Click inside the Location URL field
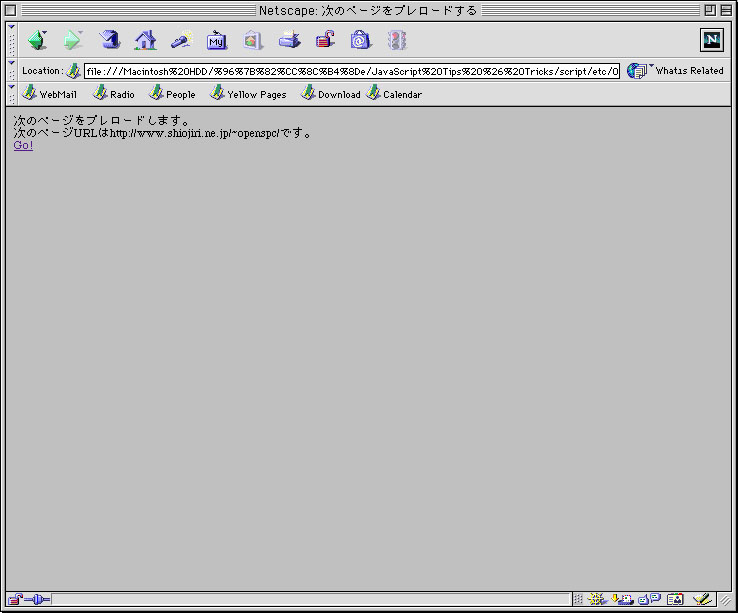Screen dimensions: 738x613 (352, 71)
